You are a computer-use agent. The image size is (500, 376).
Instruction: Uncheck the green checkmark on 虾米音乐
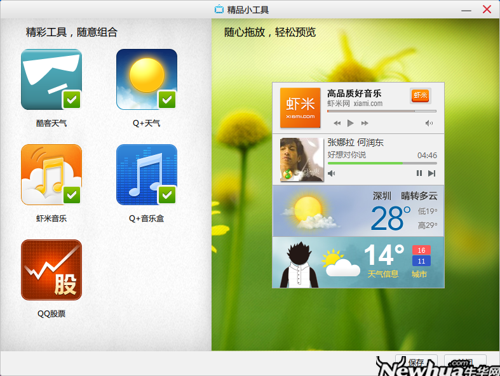pos(72,195)
